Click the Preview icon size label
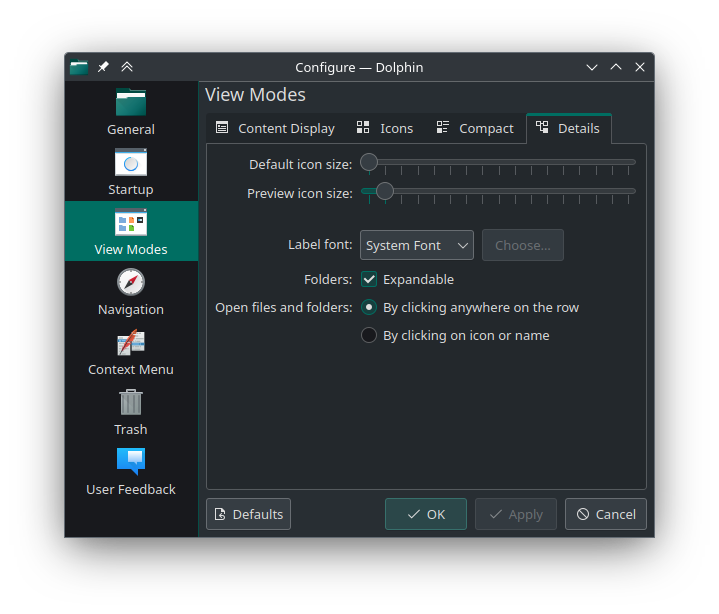The height and width of the screenshot is (614, 719). (x=300, y=194)
